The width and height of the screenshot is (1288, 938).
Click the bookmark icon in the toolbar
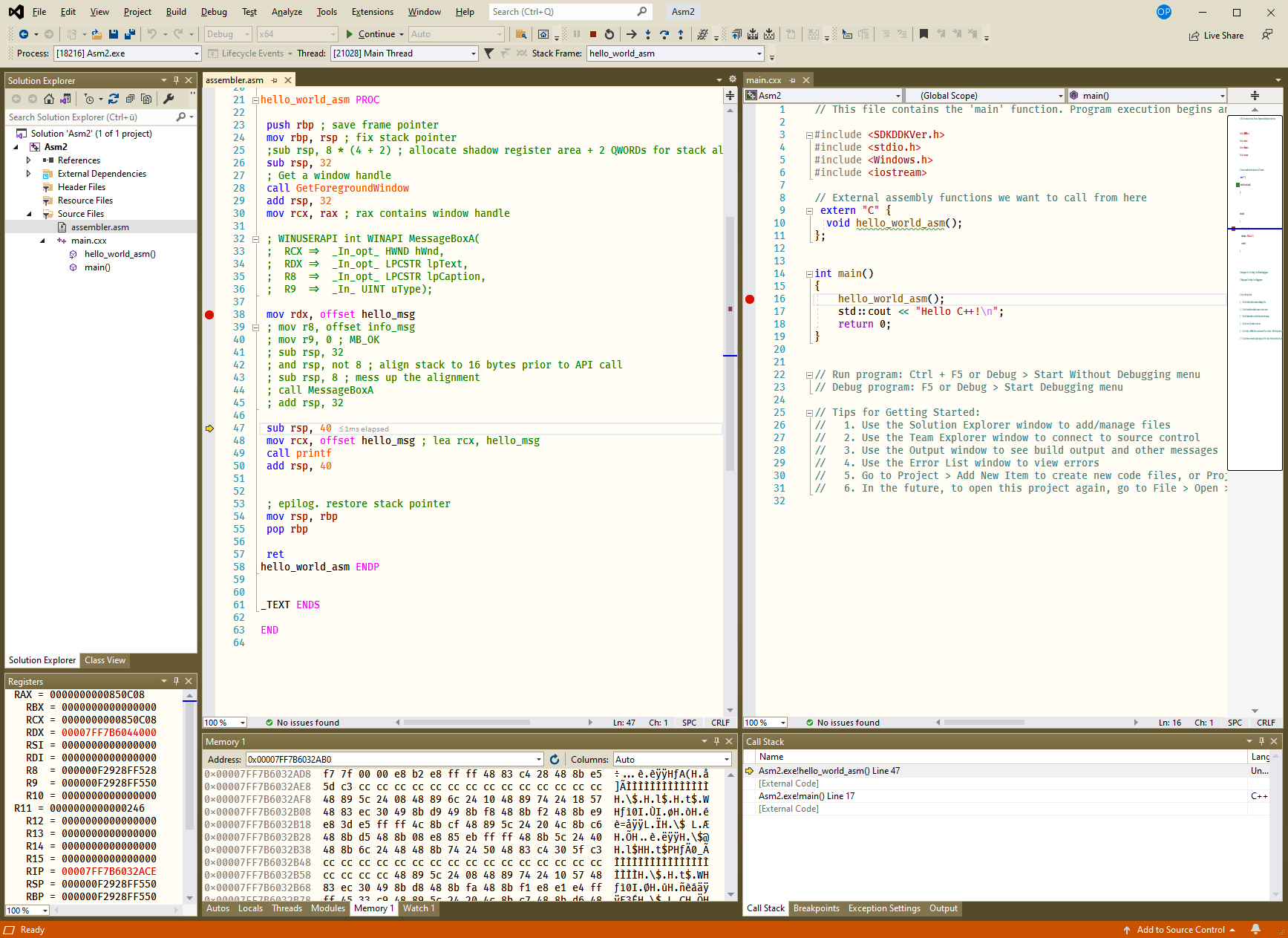[x=923, y=34]
